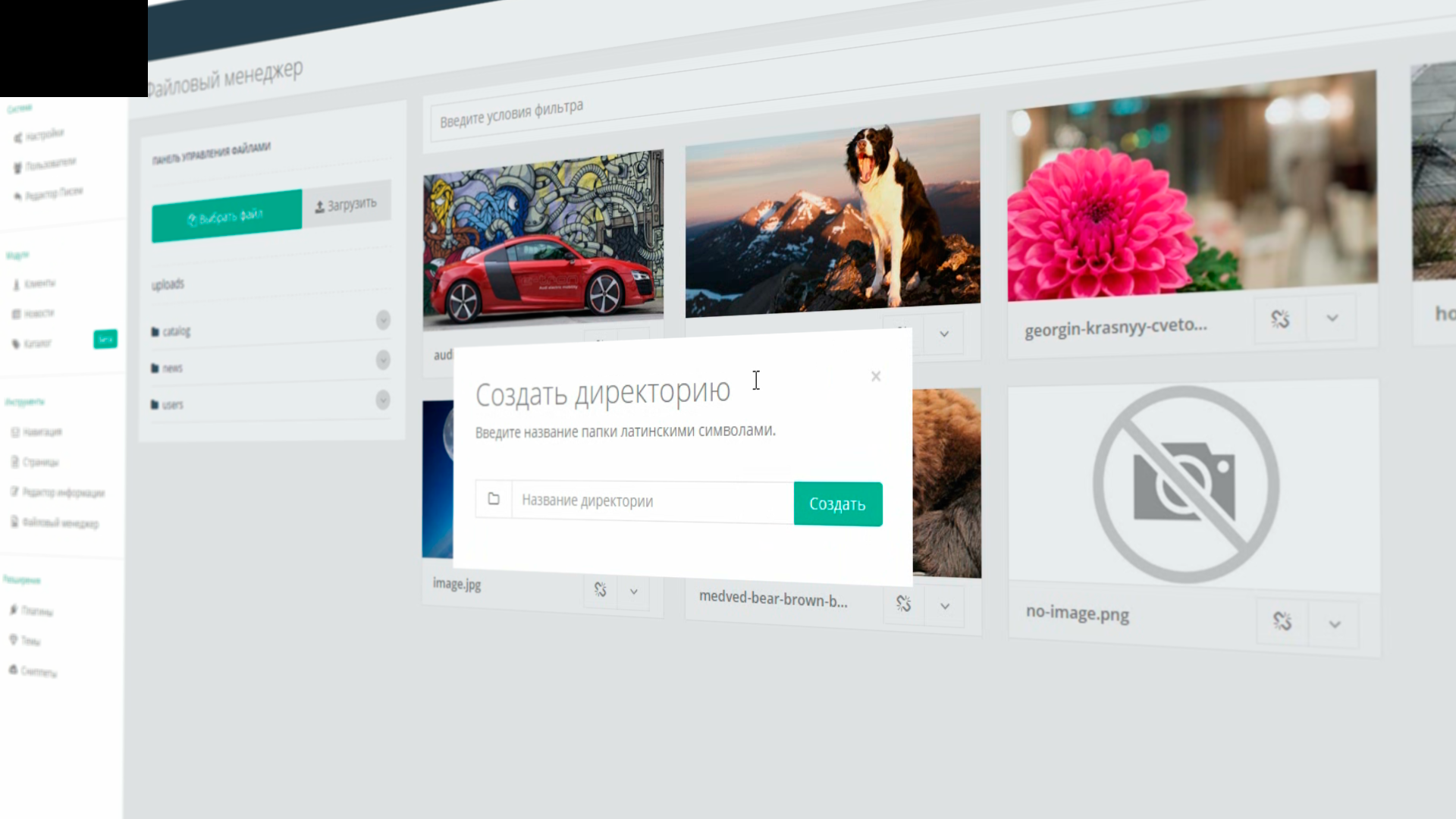Screen dimensions: 1456x819
Task: Click the folder icon in the directory name field
Action: click(494, 500)
